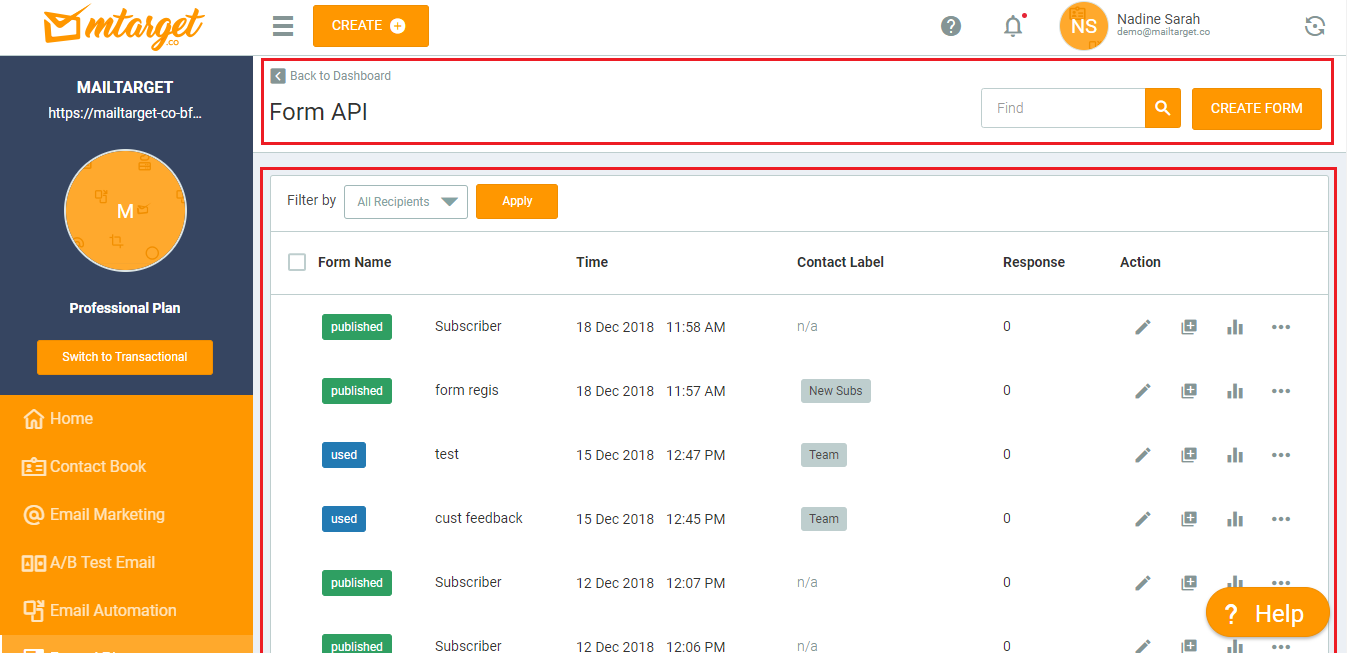The height and width of the screenshot is (653, 1347).
Task: Click the CREATE FORM button
Action: [1257, 109]
